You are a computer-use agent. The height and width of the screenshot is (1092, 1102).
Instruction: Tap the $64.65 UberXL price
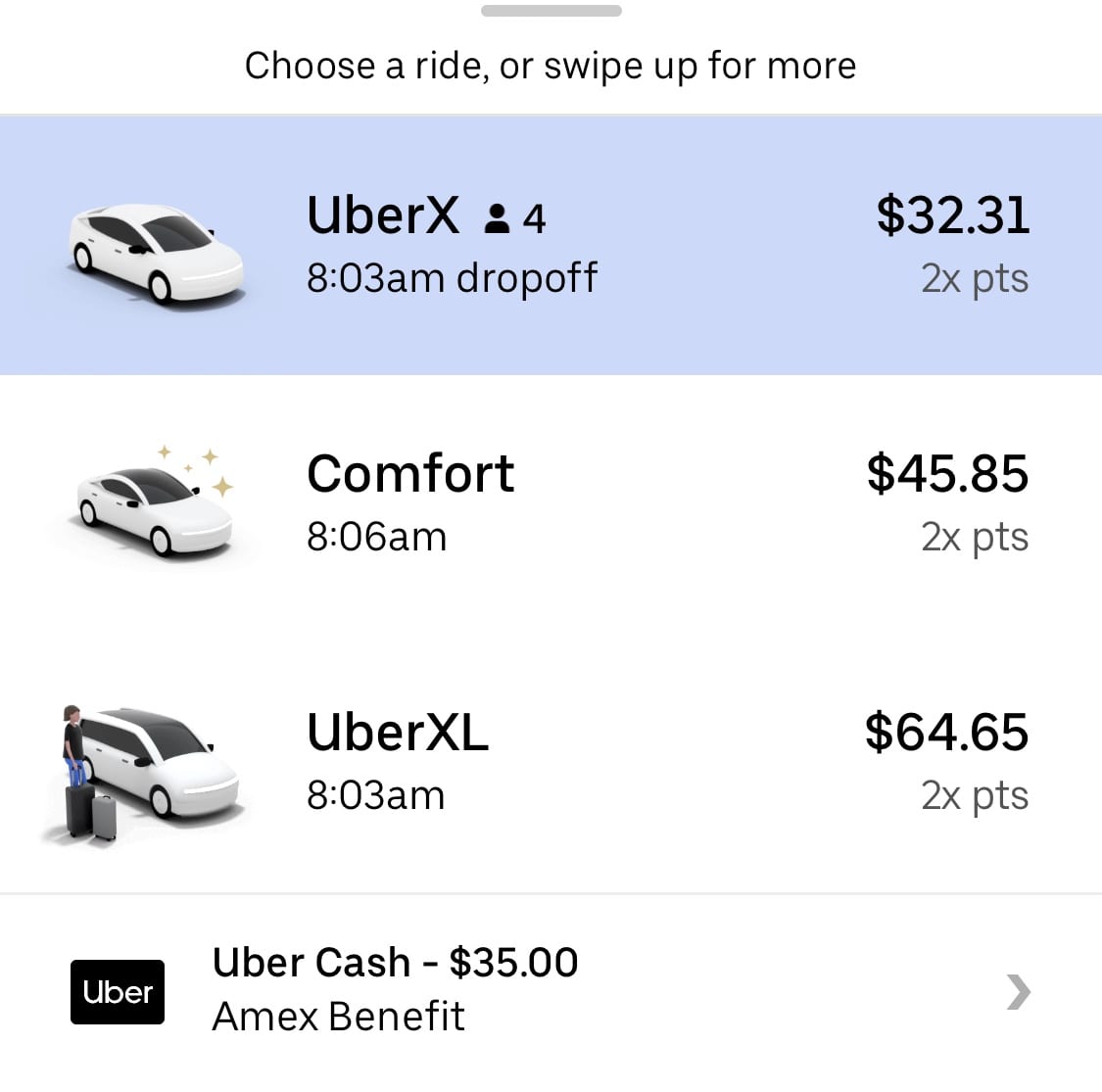click(946, 733)
